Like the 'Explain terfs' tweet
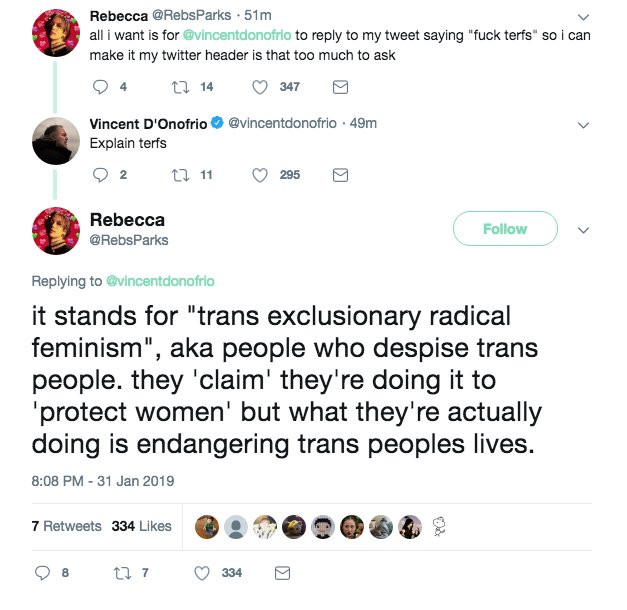627x610 pixels. (260, 175)
